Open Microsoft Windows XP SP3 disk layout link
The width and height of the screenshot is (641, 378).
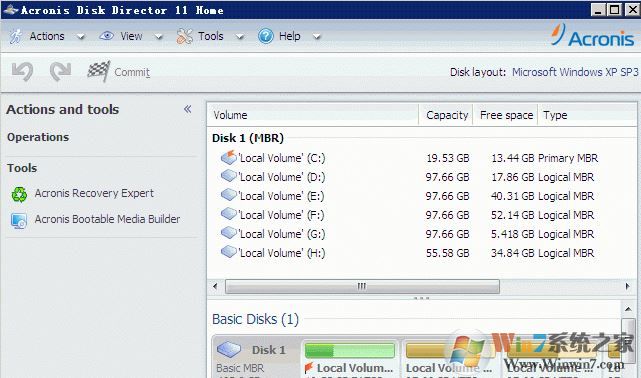pyautogui.click(x=575, y=72)
